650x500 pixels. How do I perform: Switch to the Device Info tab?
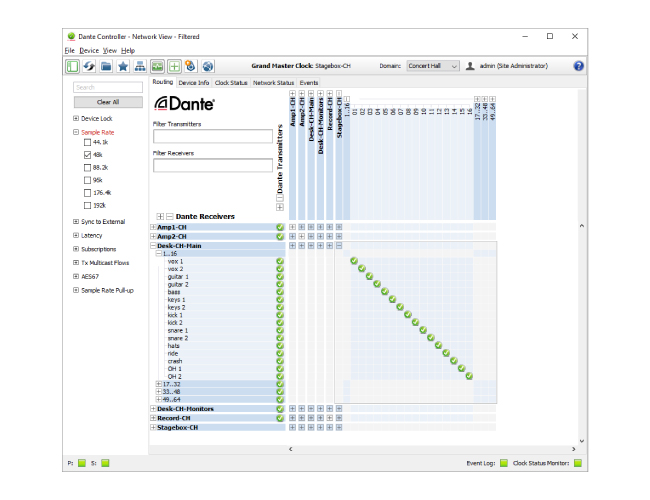click(x=194, y=83)
